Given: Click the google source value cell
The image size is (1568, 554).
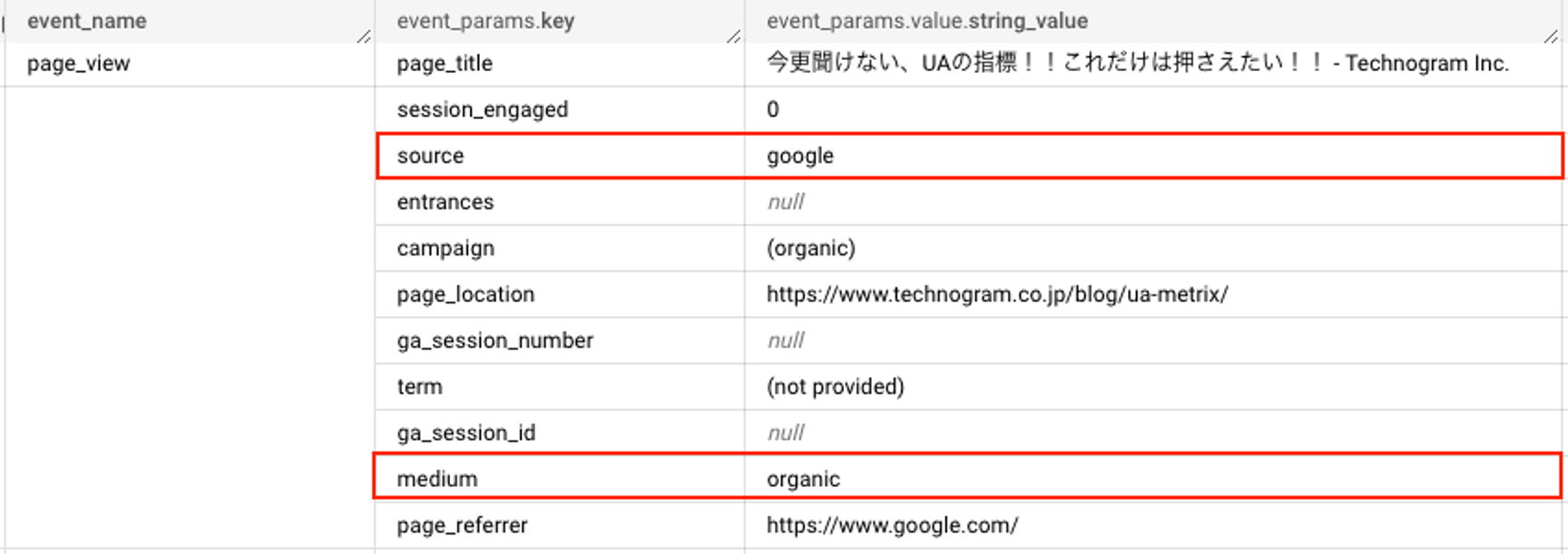Looking at the screenshot, I should [x=1153, y=156].
